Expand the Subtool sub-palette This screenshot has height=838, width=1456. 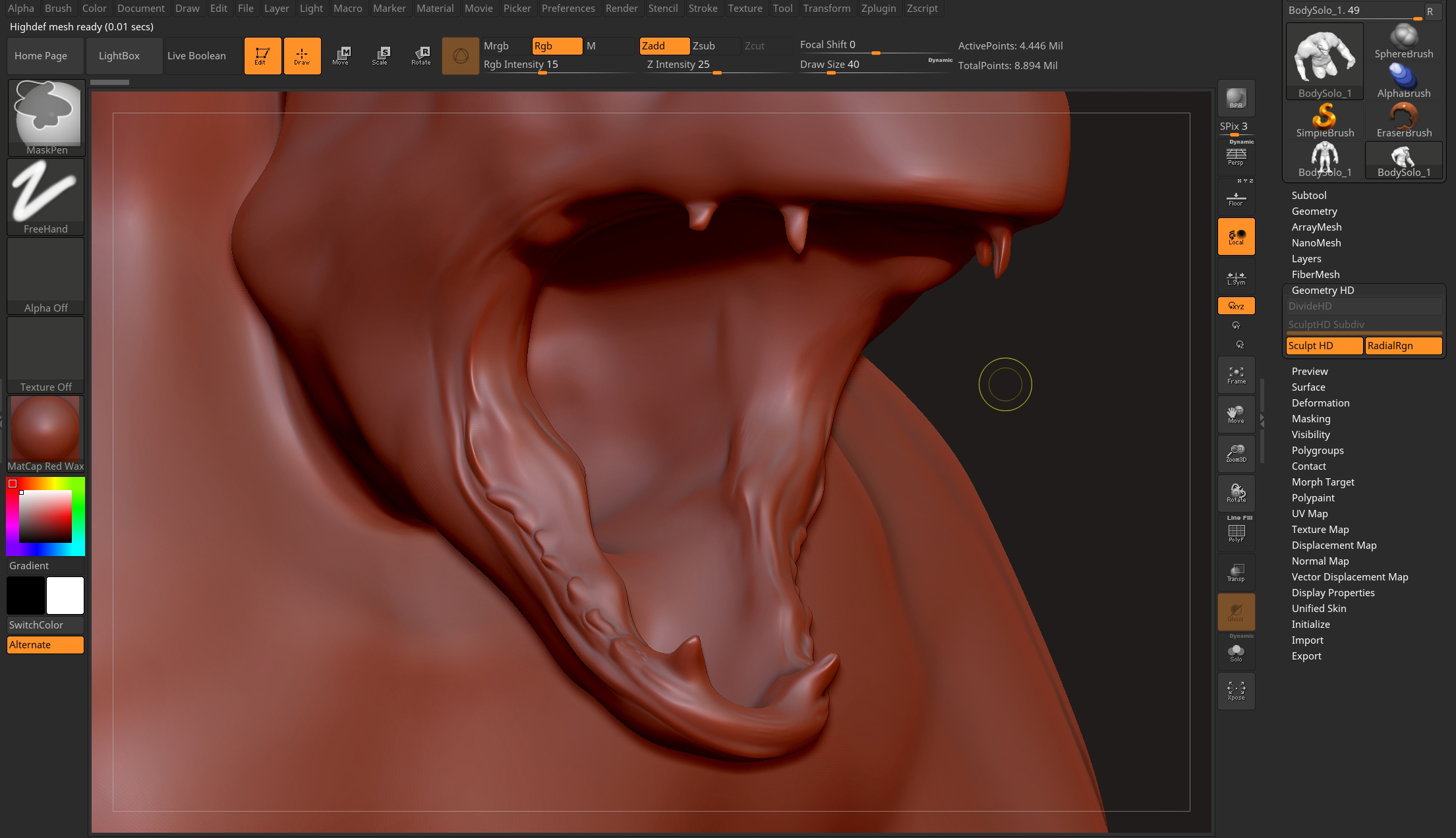pyautogui.click(x=1309, y=196)
